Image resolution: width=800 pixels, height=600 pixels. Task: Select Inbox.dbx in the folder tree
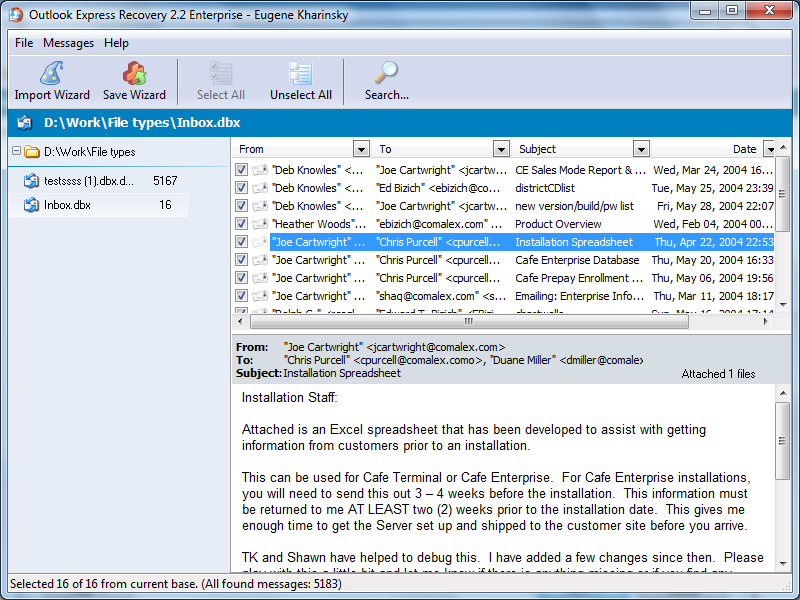[98, 205]
